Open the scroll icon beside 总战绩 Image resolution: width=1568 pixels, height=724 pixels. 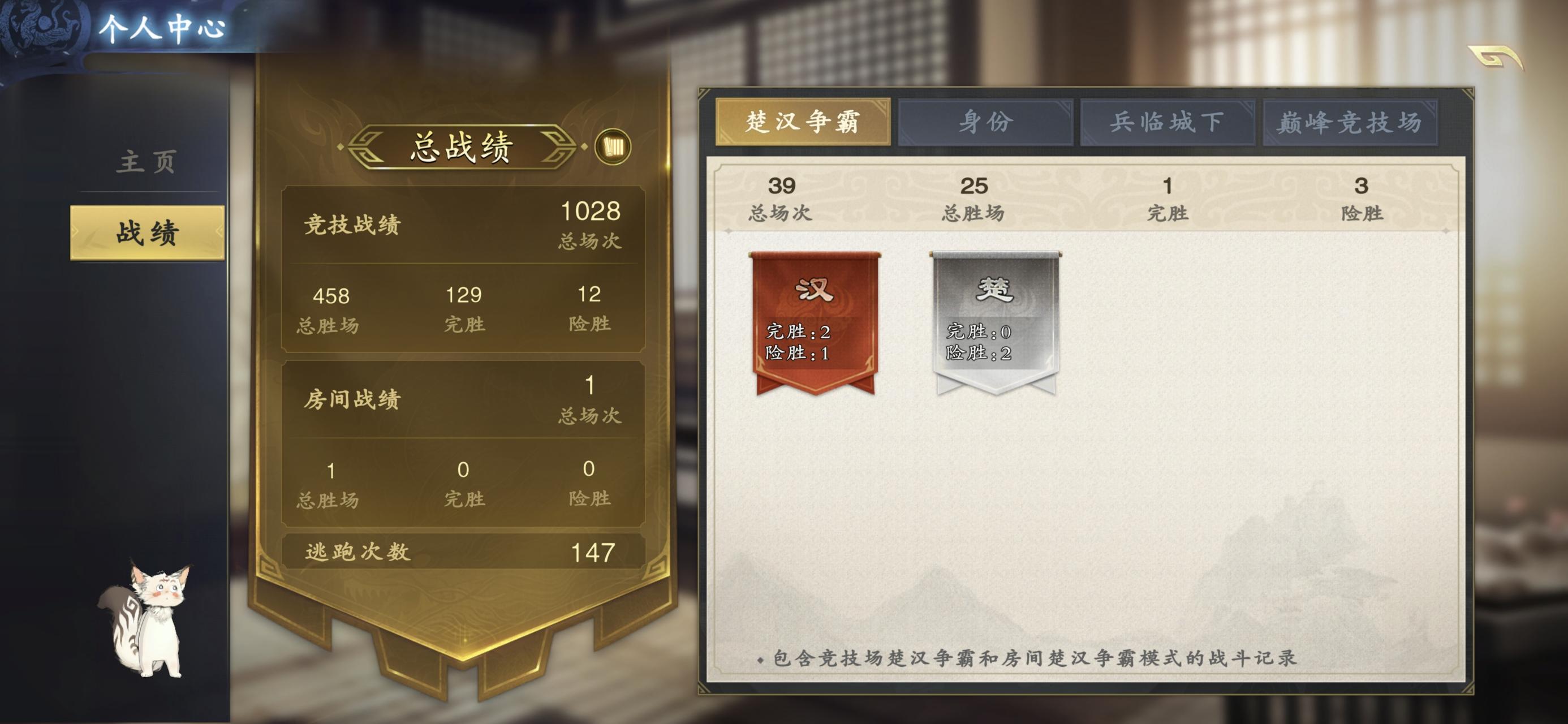(x=613, y=146)
